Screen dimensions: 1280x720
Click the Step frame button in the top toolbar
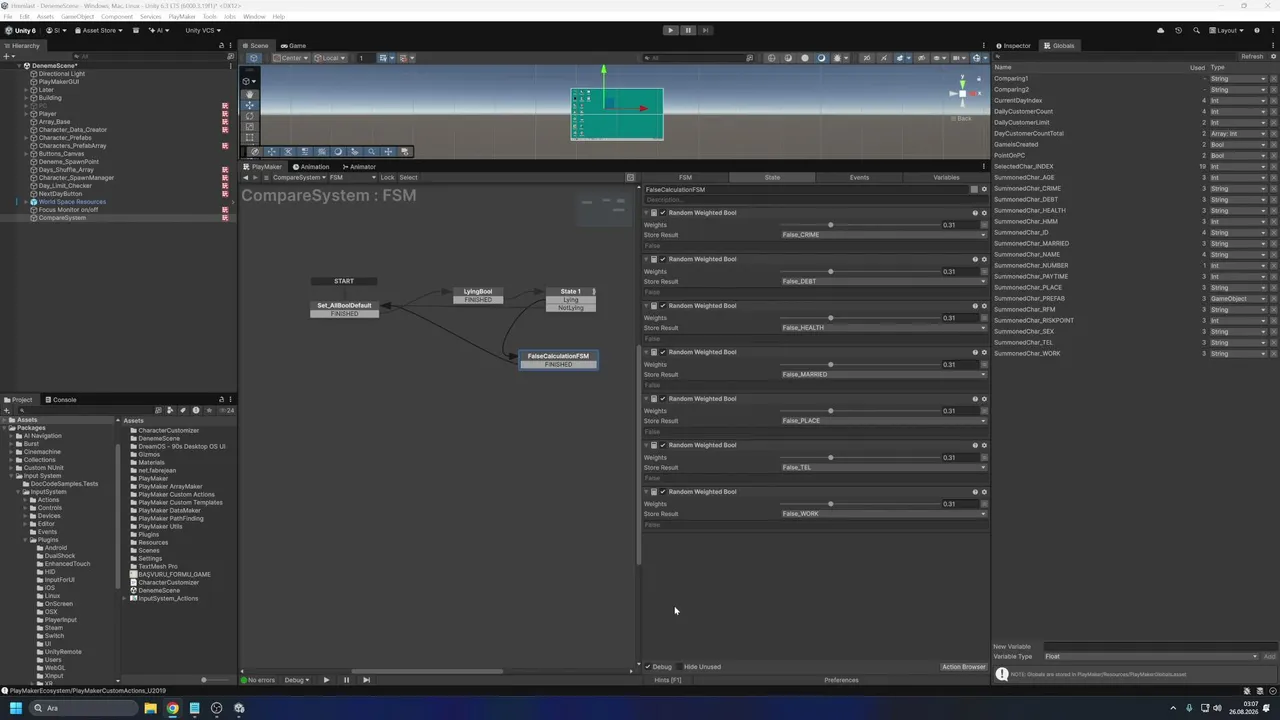pos(706,30)
